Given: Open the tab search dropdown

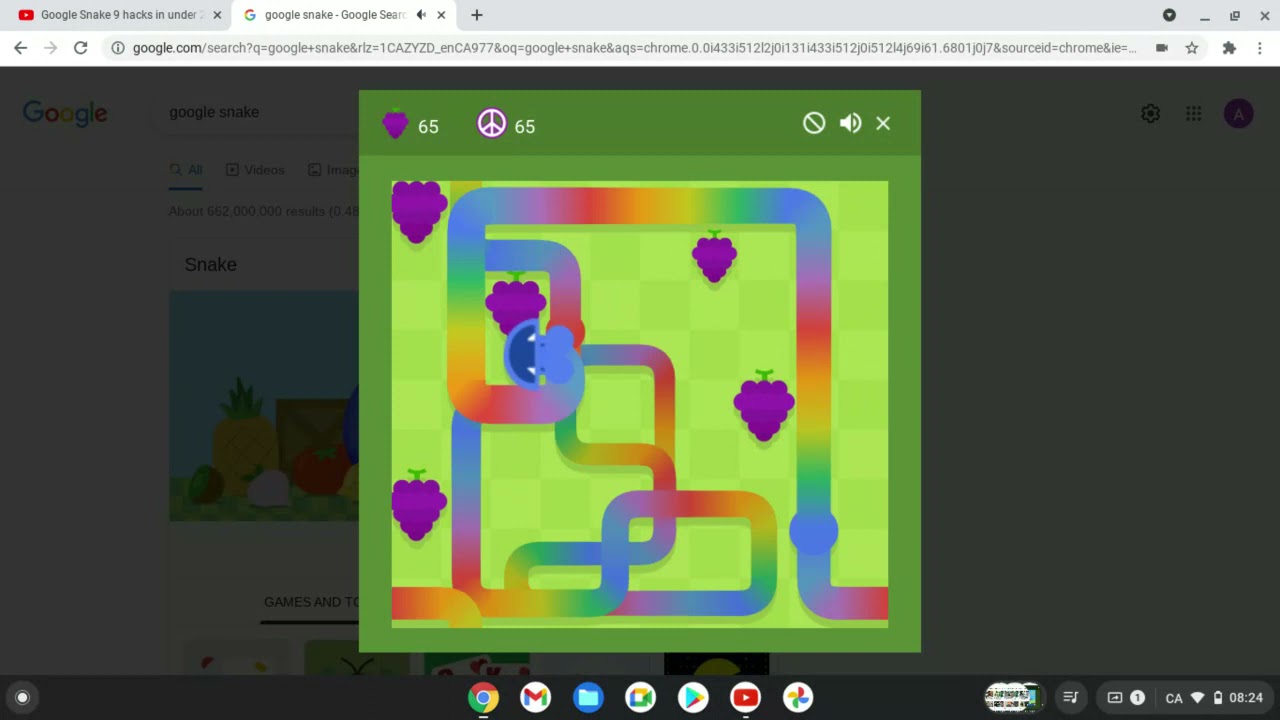Looking at the screenshot, I should click(x=1169, y=15).
